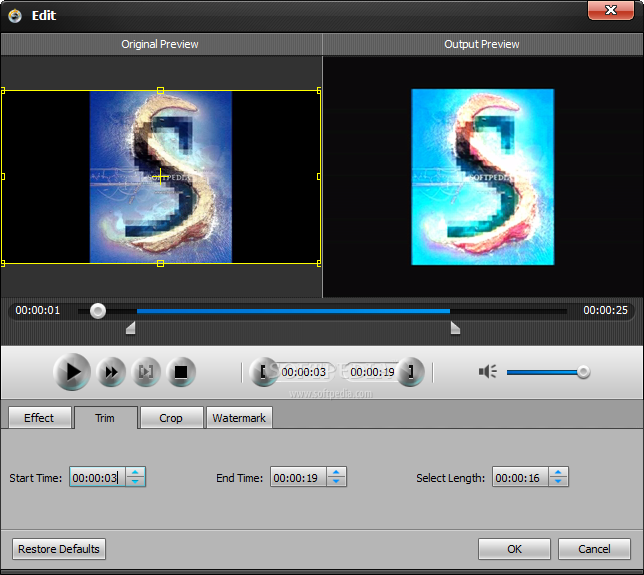The width and height of the screenshot is (644, 575).
Task: Click inside the Select Length field
Action: (520, 477)
